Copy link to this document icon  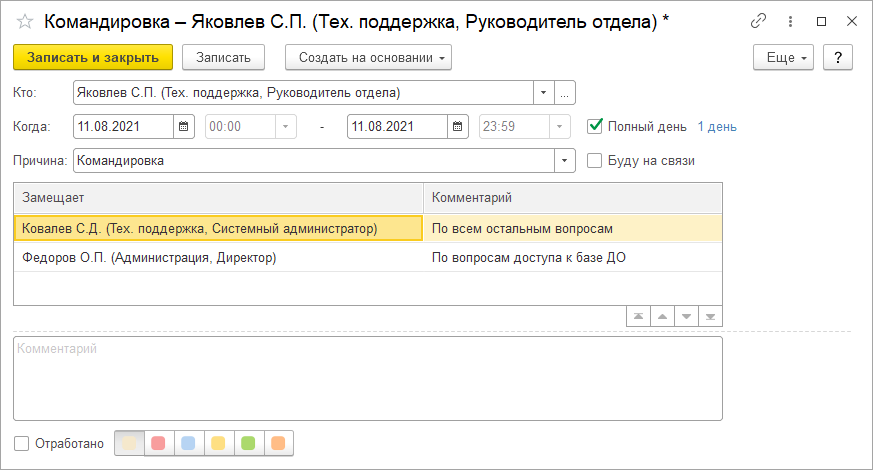pos(758,22)
